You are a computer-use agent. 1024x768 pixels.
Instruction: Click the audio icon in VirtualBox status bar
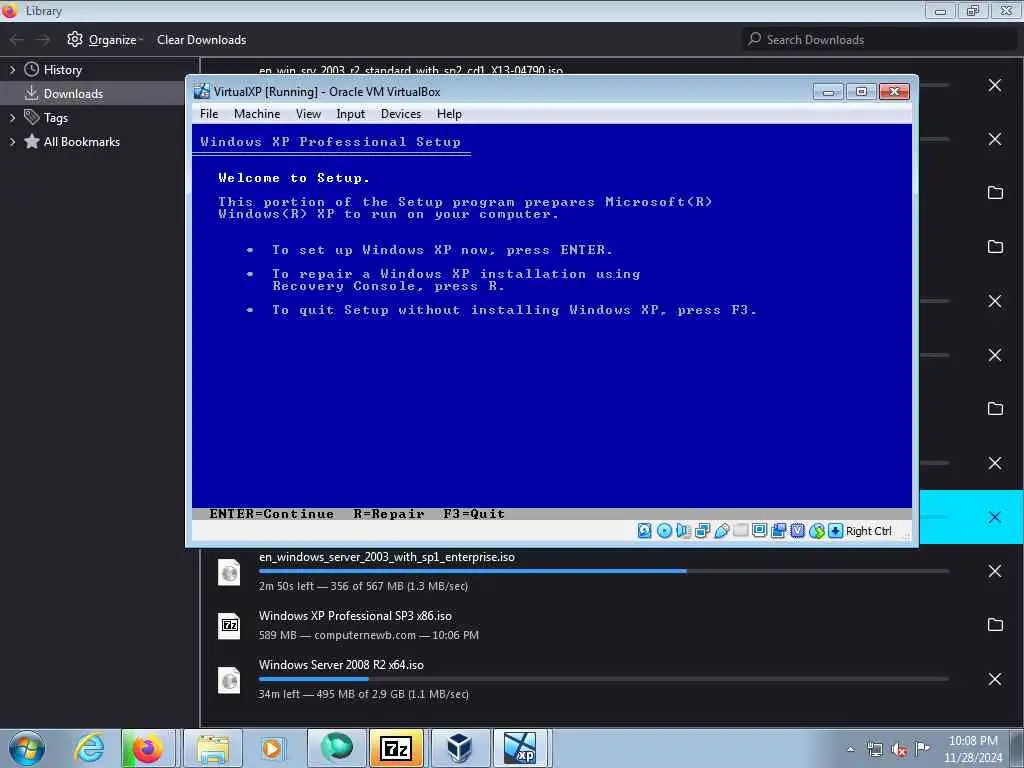coord(683,531)
